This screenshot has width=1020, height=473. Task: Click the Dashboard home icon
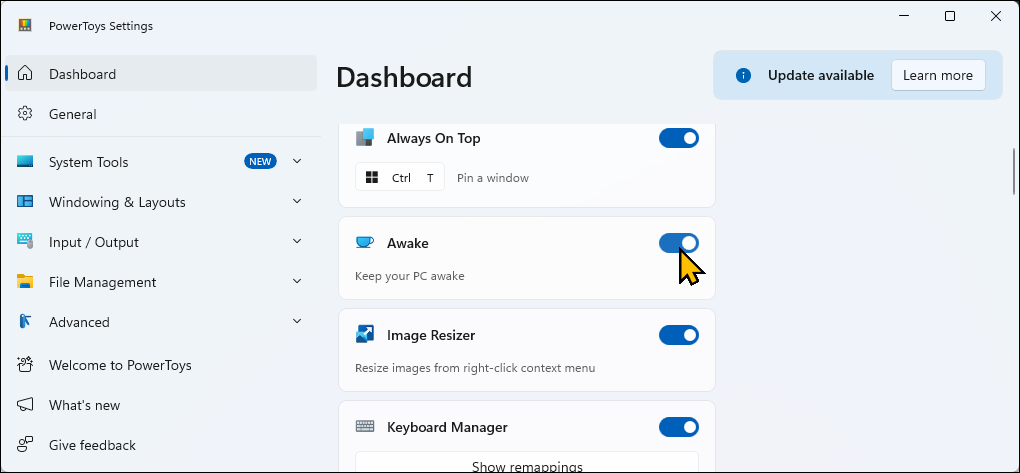point(25,74)
